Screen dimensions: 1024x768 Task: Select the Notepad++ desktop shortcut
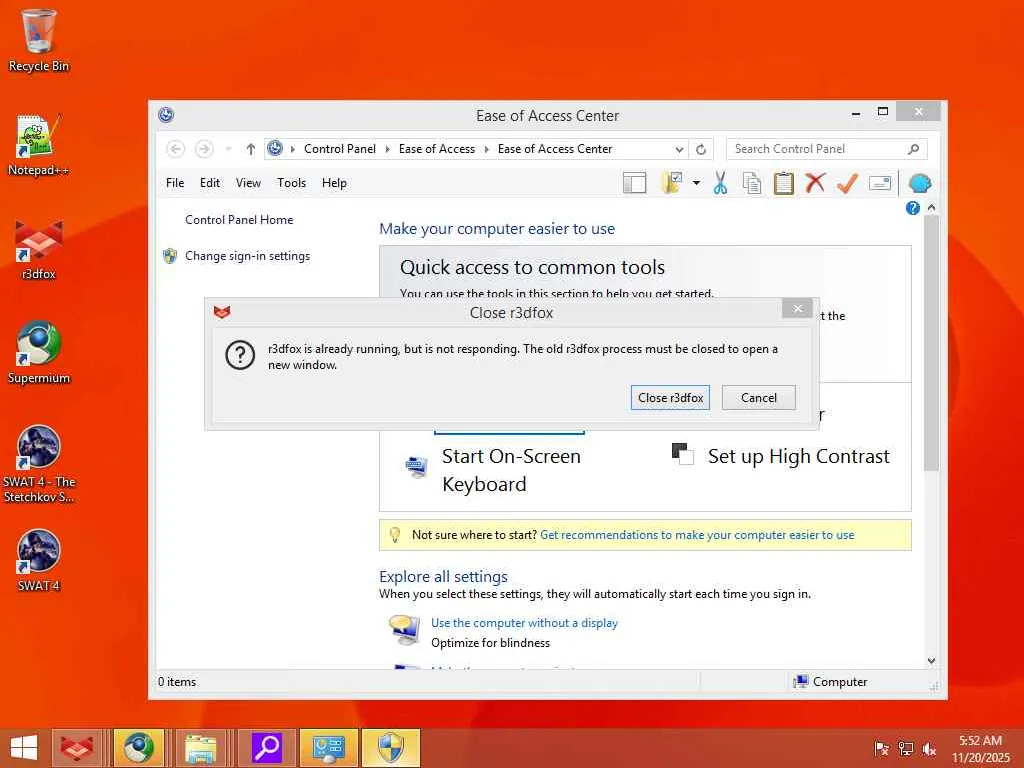click(39, 145)
